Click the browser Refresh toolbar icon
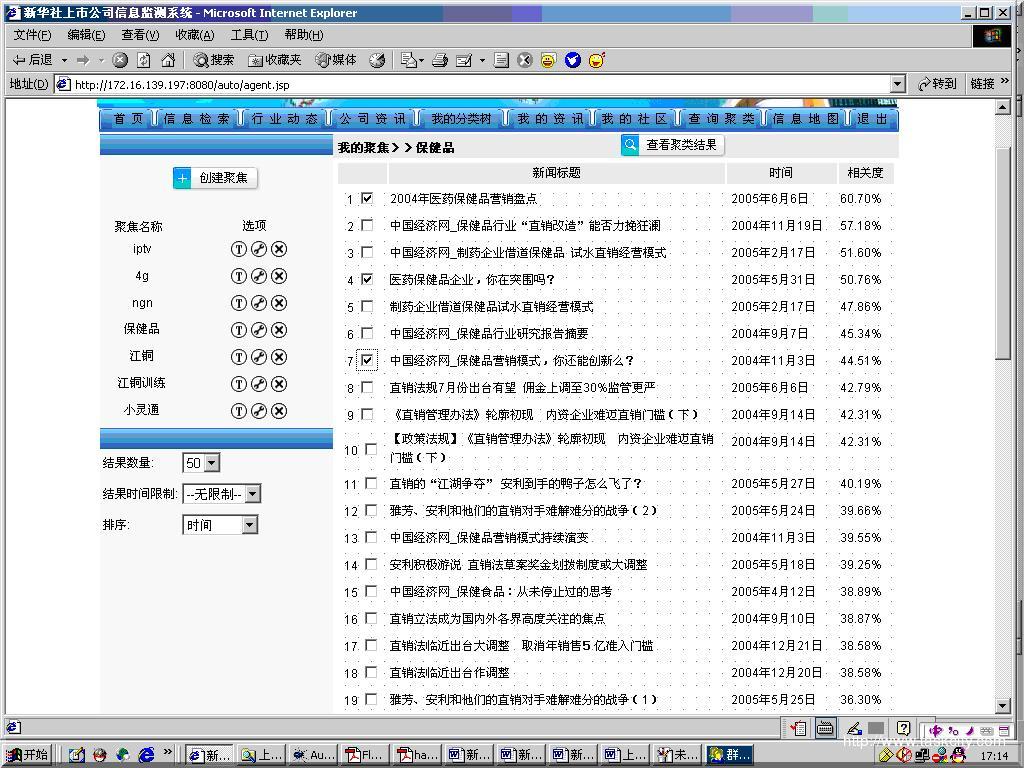1024x768 pixels. [144, 60]
